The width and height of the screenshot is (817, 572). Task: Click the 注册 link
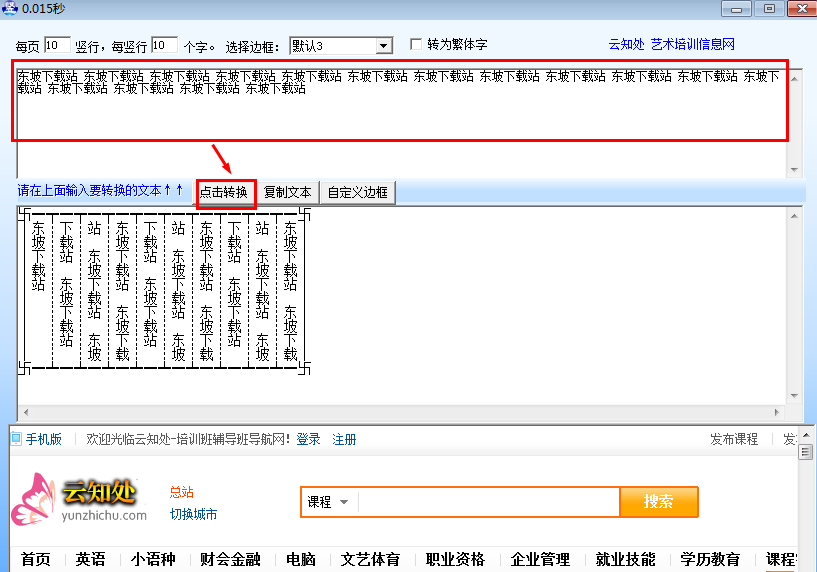click(x=344, y=439)
